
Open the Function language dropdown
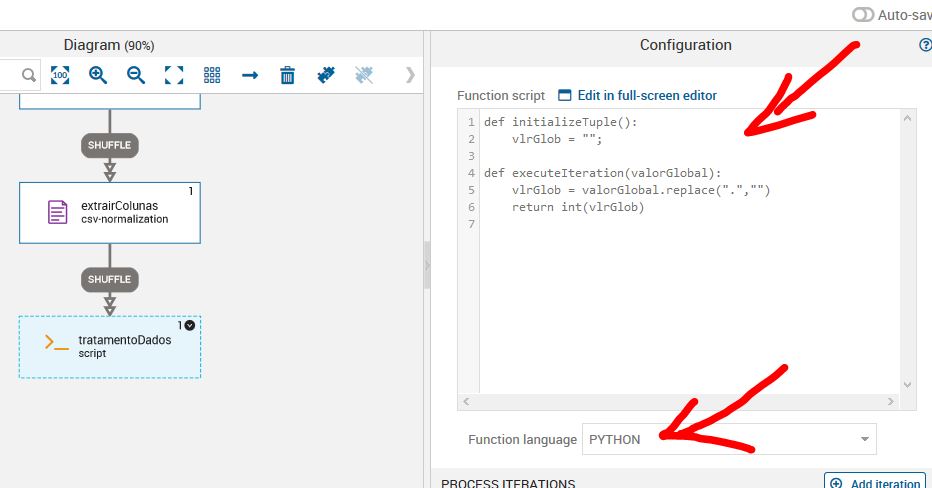click(x=729, y=439)
